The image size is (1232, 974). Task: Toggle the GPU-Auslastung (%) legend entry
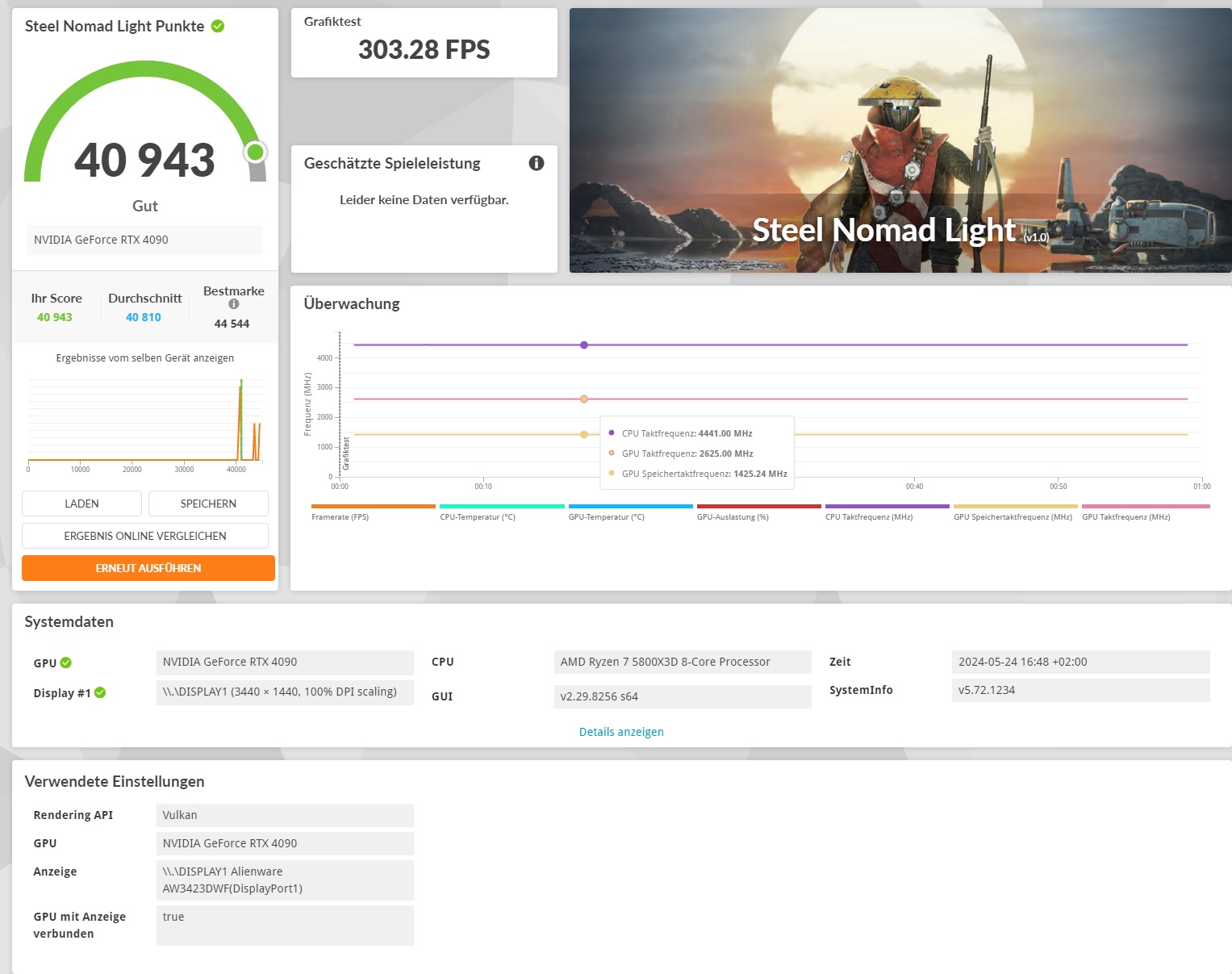point(758,512)
